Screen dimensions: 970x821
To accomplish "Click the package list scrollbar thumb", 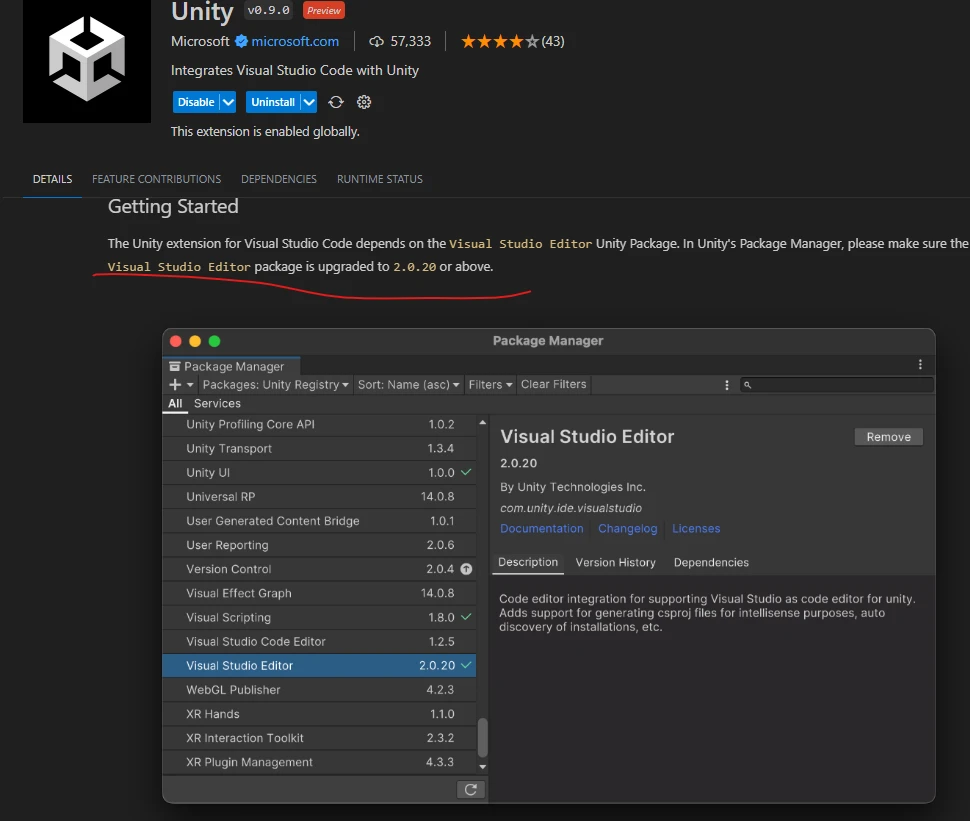I will coord(483,738).
